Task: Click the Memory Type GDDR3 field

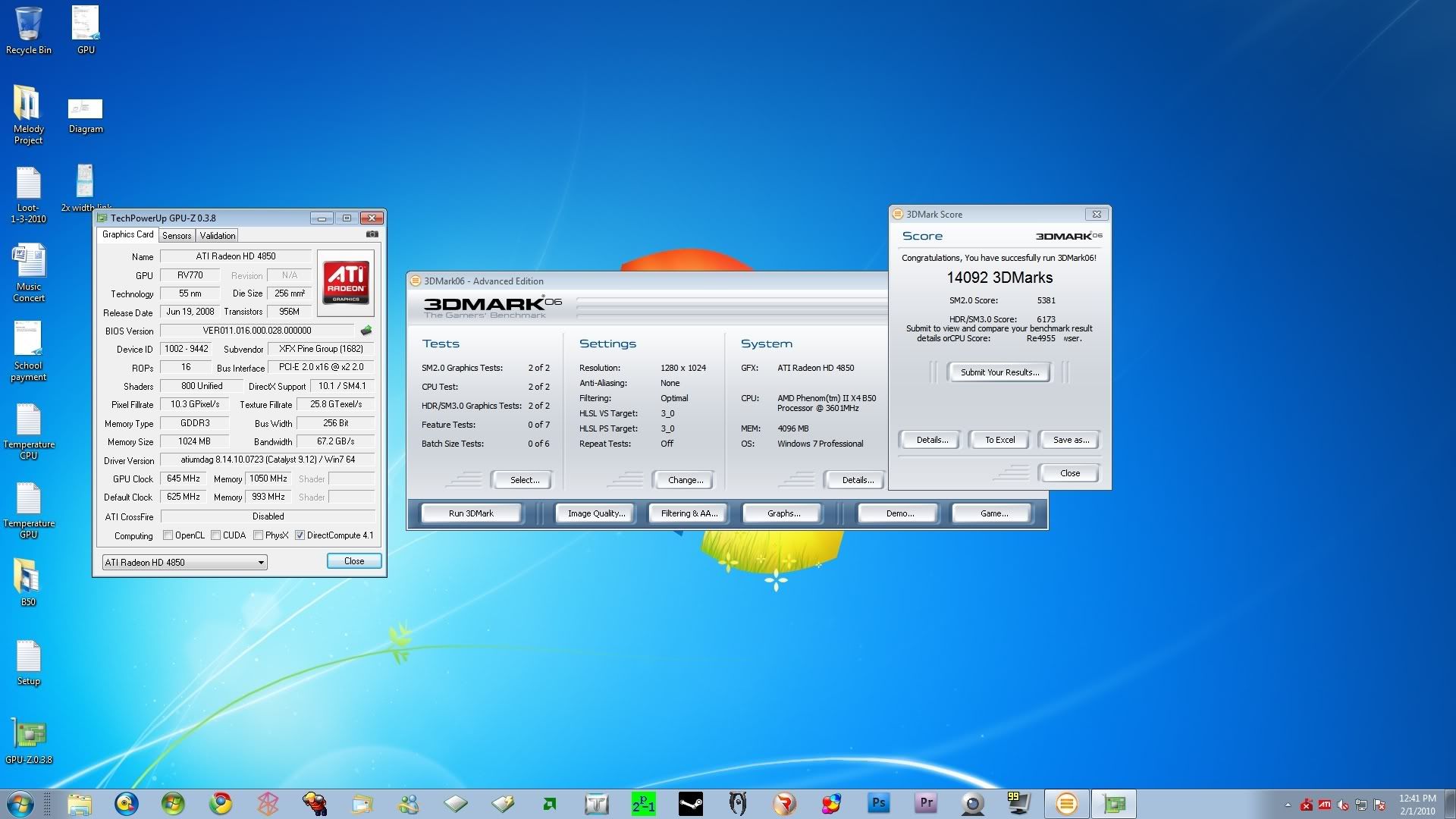Action: tap(195, 423)
